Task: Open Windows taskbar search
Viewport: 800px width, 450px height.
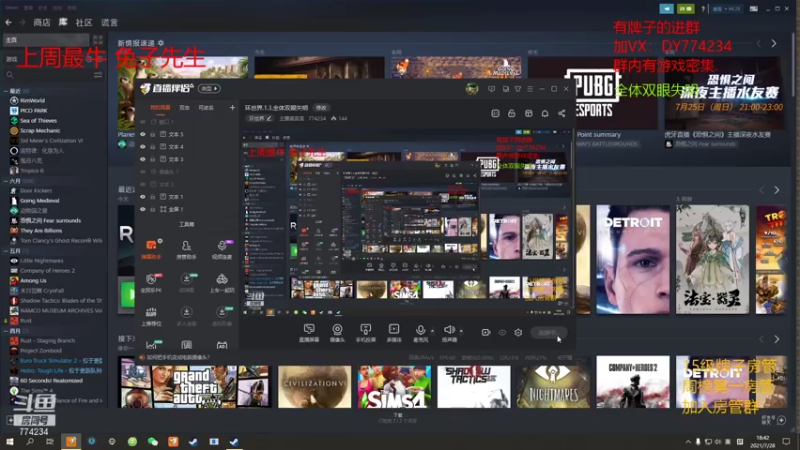Action: pyautogui.click(x=30, y=442)
